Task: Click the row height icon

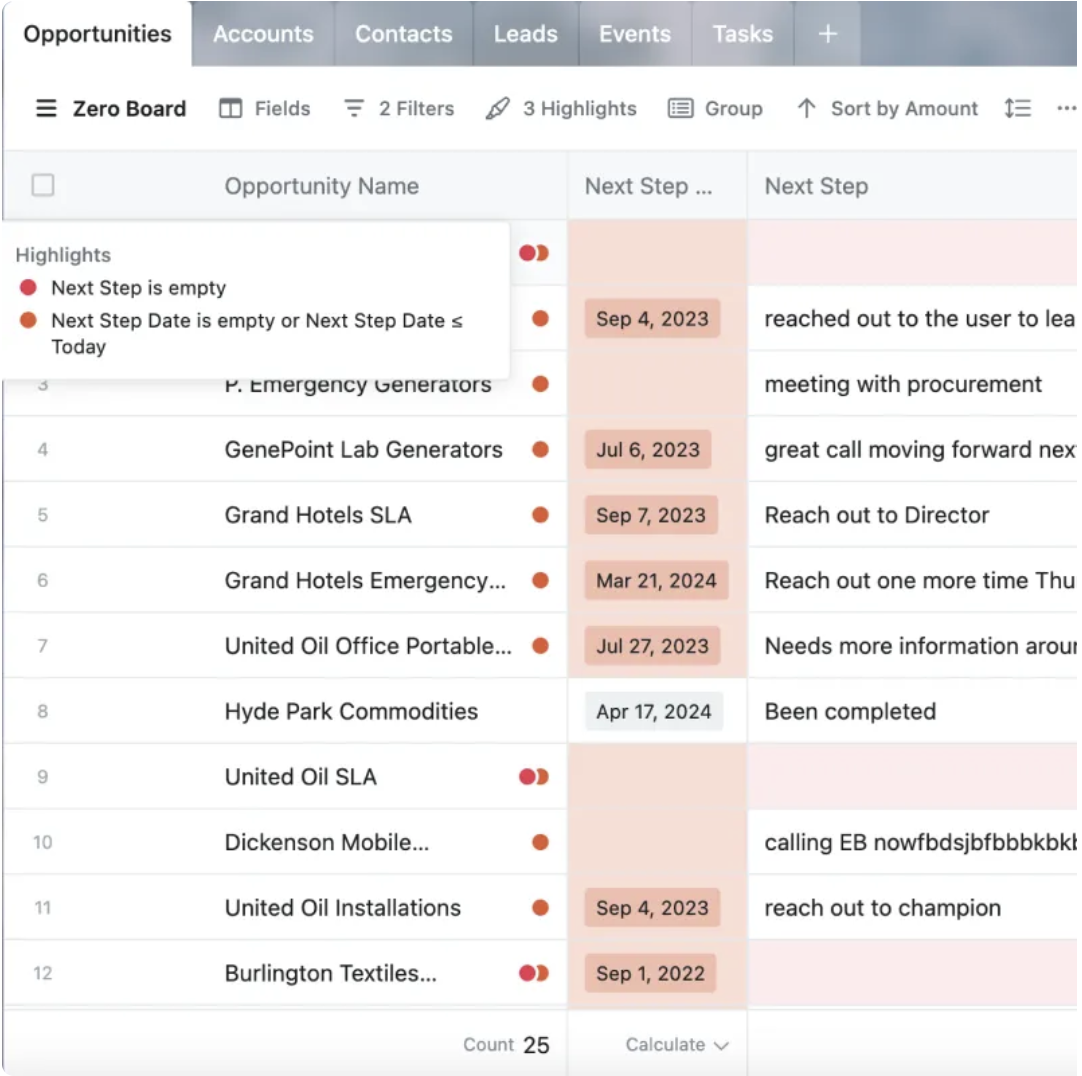Action: click(x=1017, y=108)
